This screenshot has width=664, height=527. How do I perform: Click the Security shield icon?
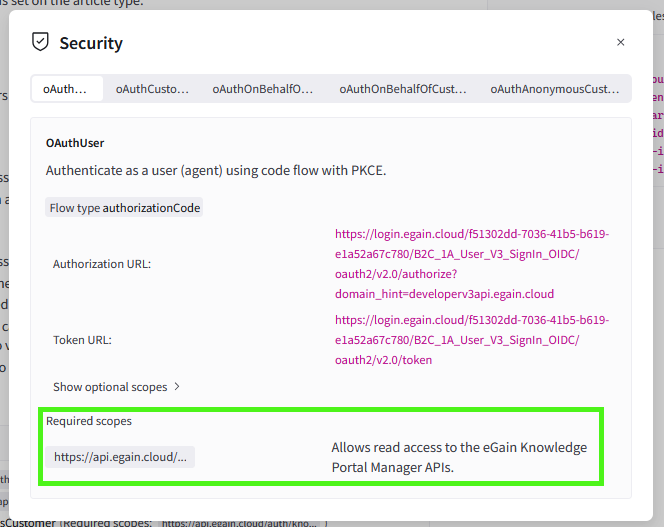40,42
